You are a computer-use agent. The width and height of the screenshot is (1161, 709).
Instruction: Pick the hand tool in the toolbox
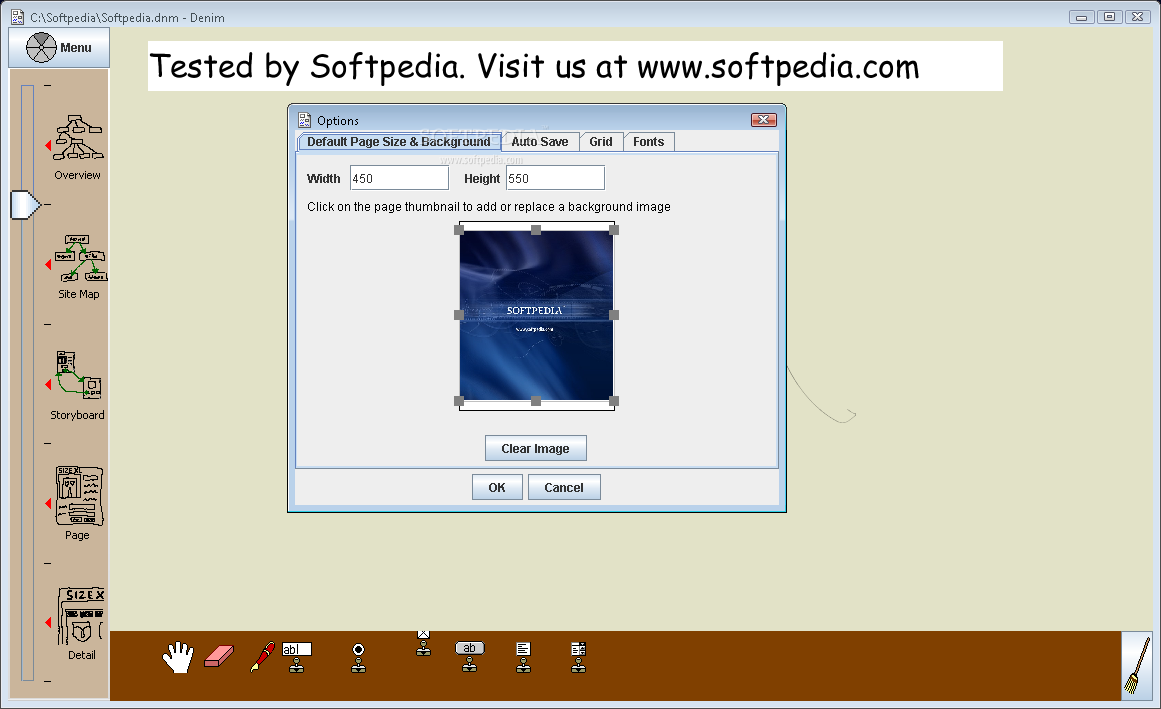(178, 657)
